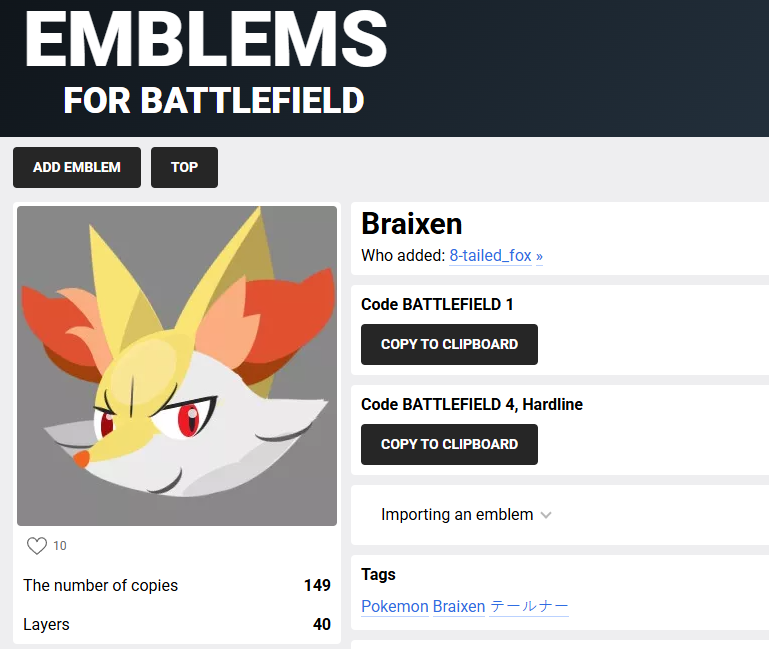
Task: Open the Pokemon tag link
Action: (394, 606)
